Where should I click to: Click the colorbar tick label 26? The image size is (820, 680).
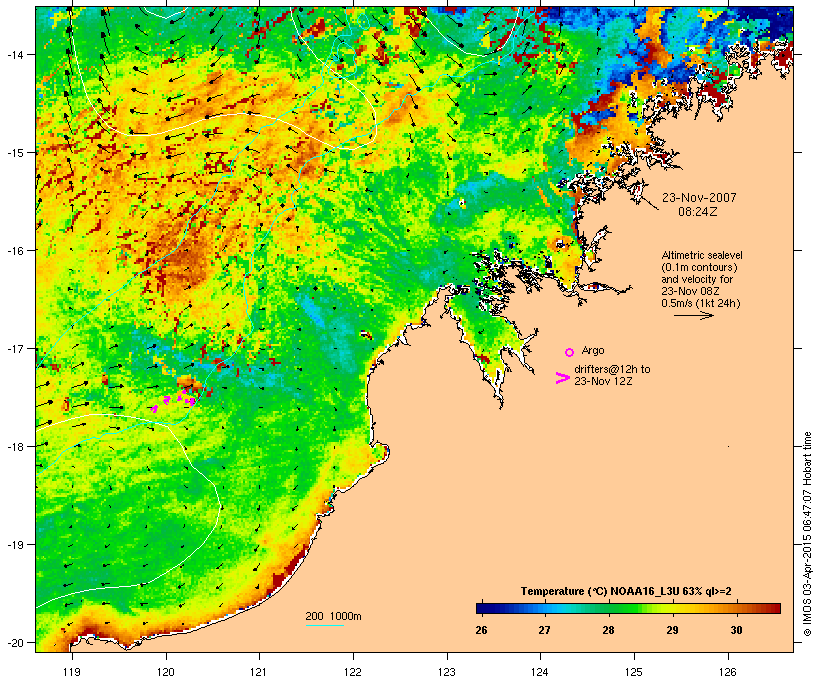tap(481, 630)
